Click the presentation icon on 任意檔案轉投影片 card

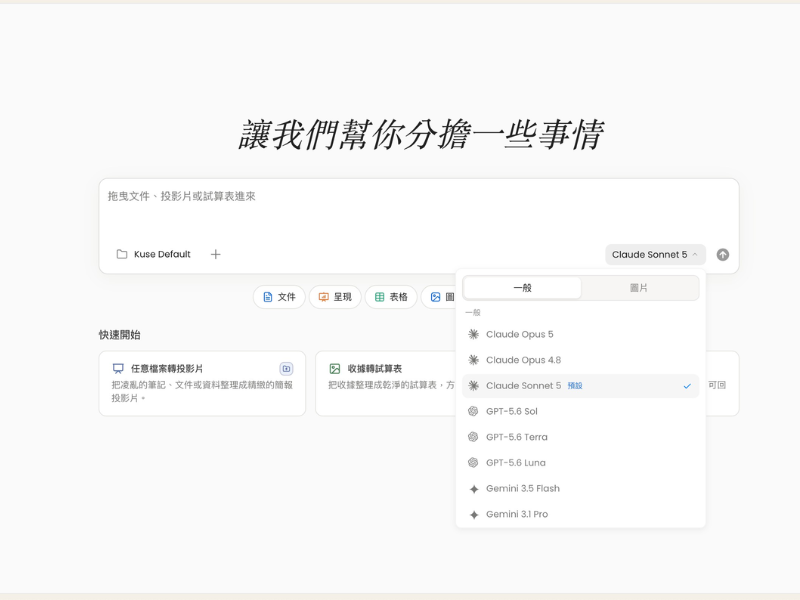pos(118,368)
